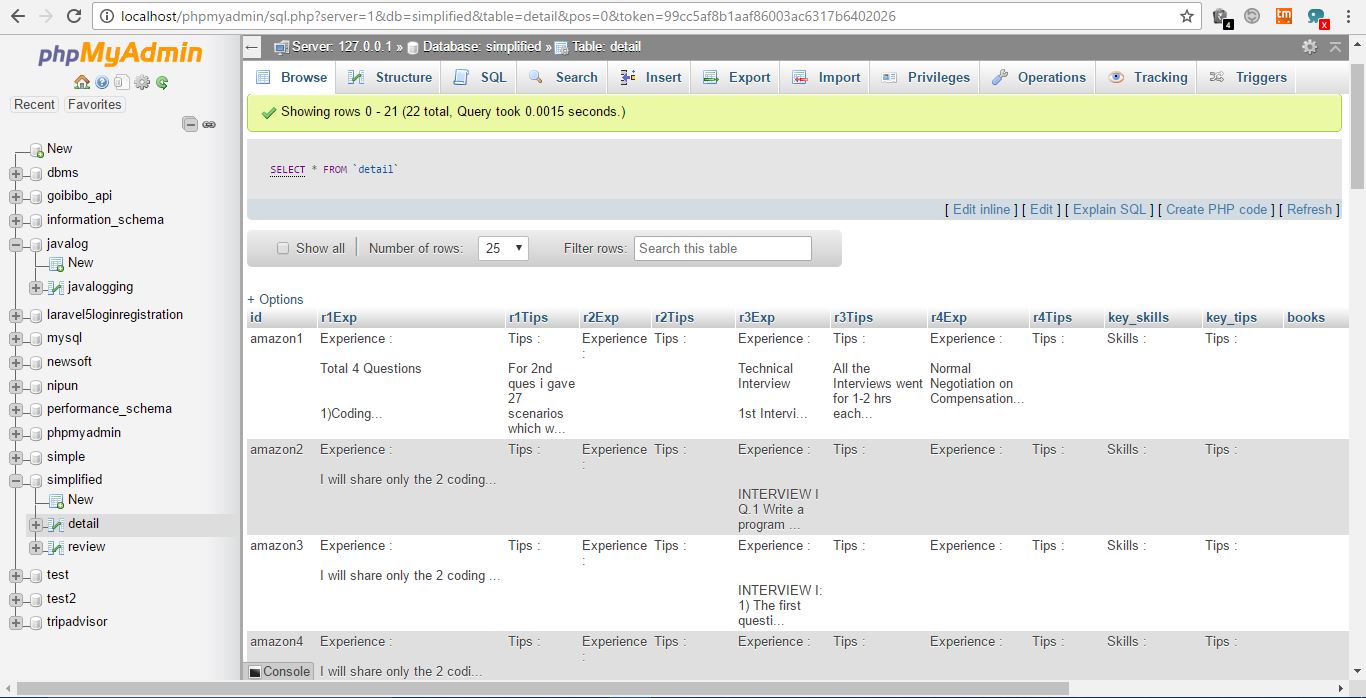Expand the dbms database node

(16, 173)
